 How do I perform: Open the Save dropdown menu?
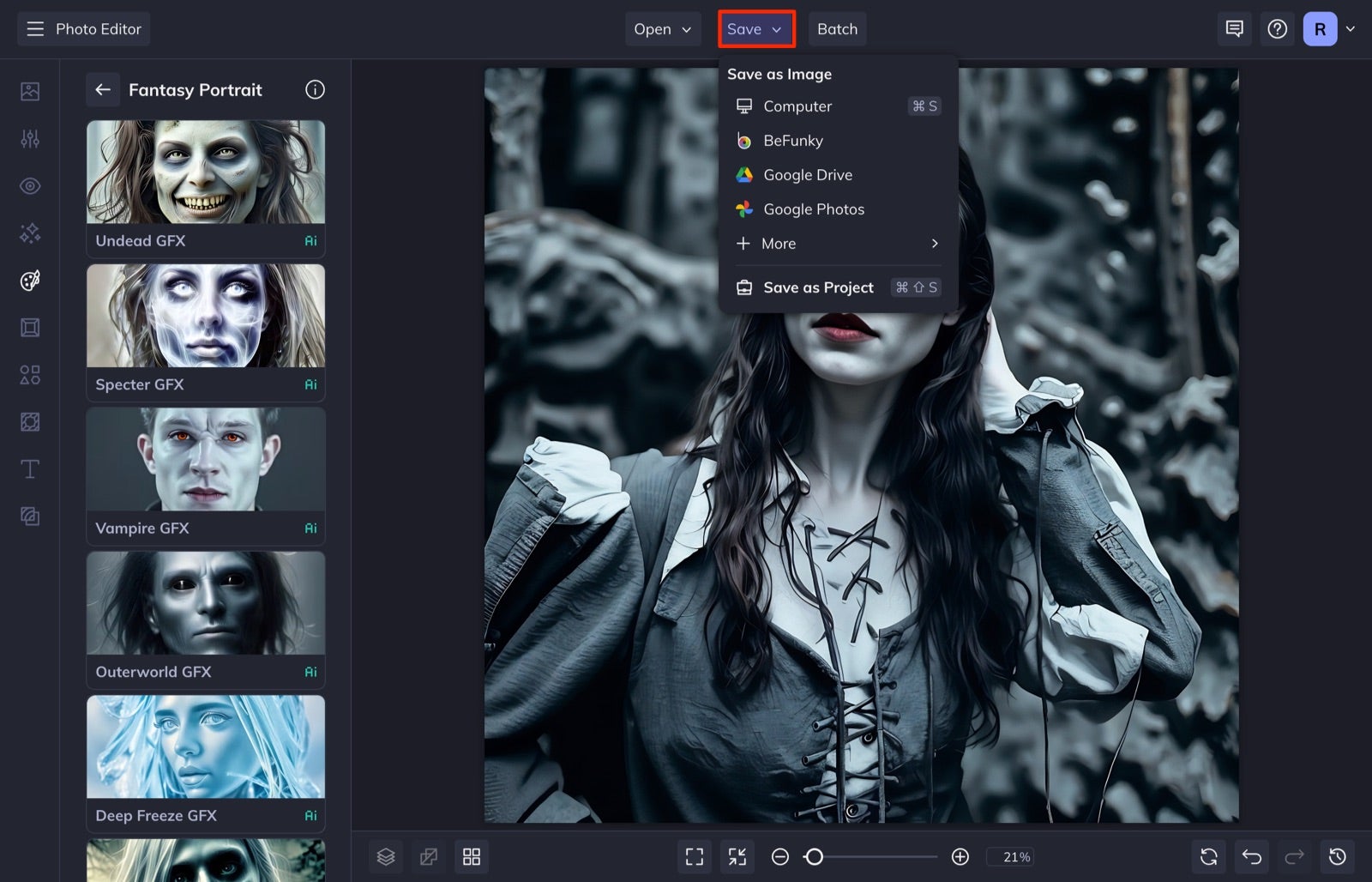pos(755,28)
